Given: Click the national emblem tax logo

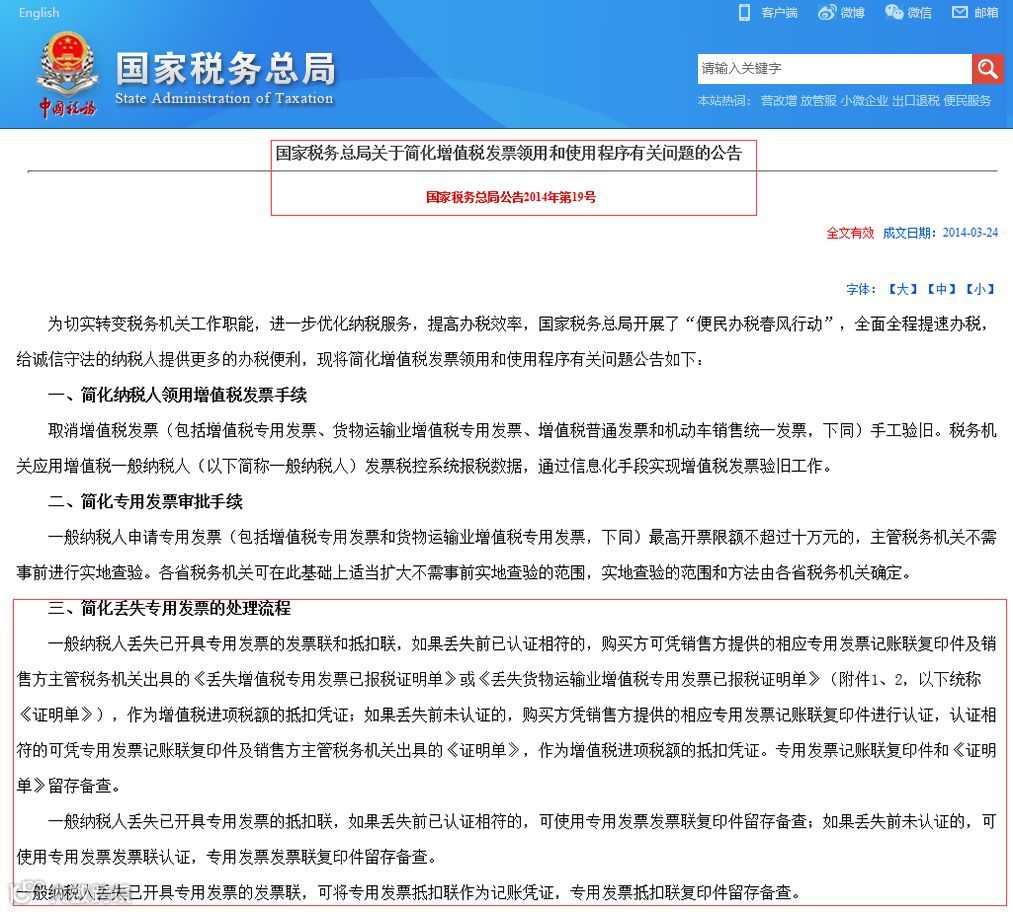Looking at the screenshot, I should [67, 74].
